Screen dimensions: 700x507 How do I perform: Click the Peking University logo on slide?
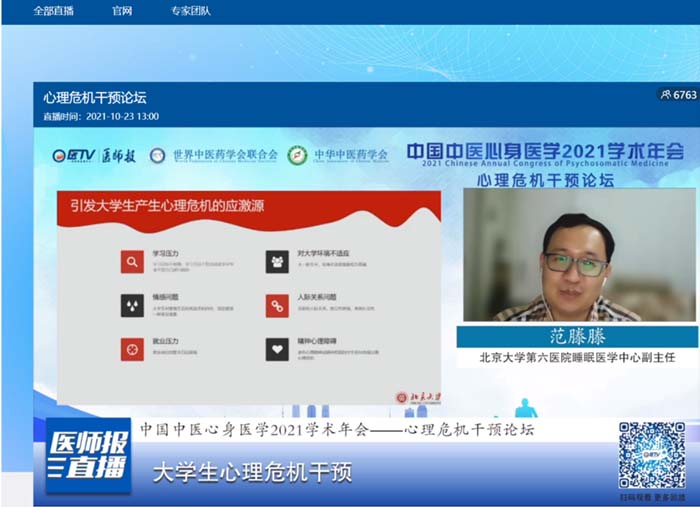click(x=418, y=397)
